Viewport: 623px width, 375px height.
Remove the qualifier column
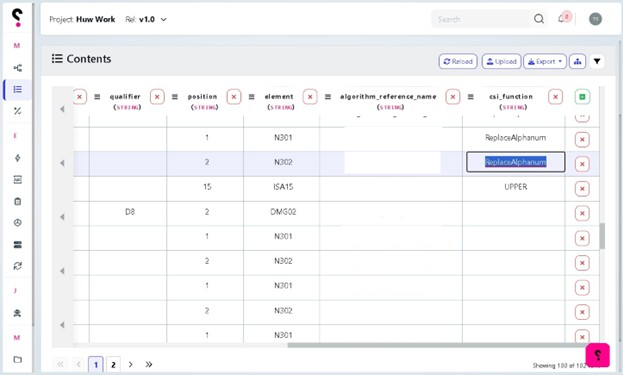(157, 97)
